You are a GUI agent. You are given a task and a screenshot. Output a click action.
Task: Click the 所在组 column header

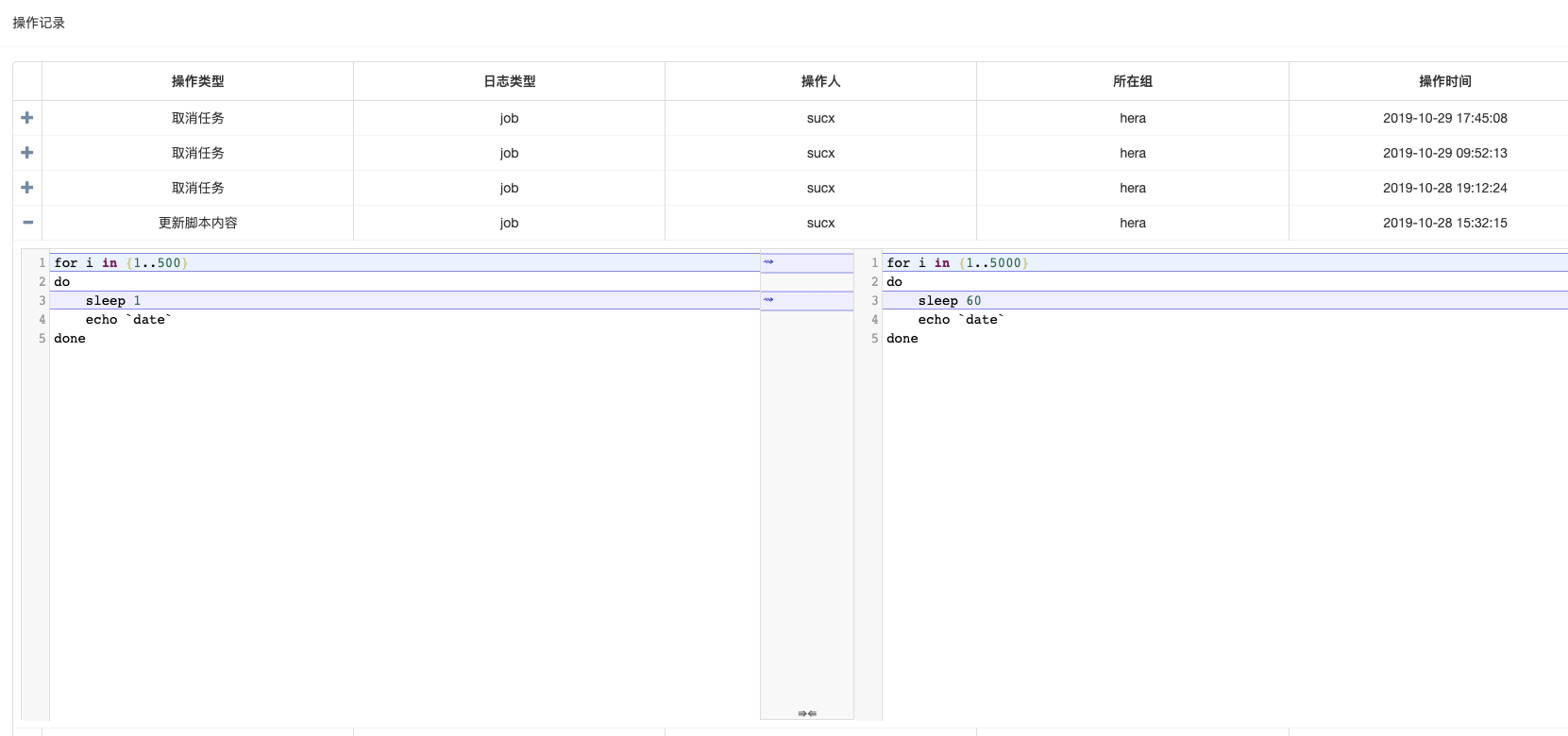[1133, 81]
